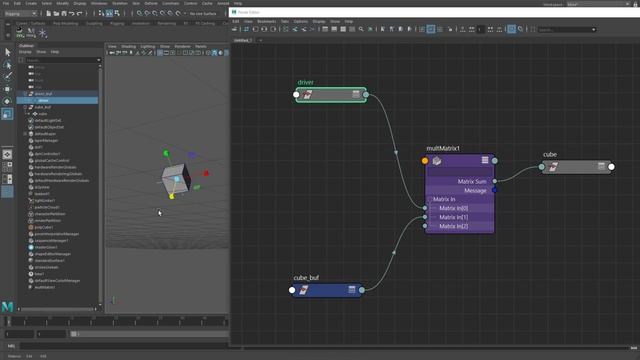Viewport: 640px width, 360px height.
Task: Cycle attribute view mode on multMatrix1 node
Action: (x=485, y=160)
